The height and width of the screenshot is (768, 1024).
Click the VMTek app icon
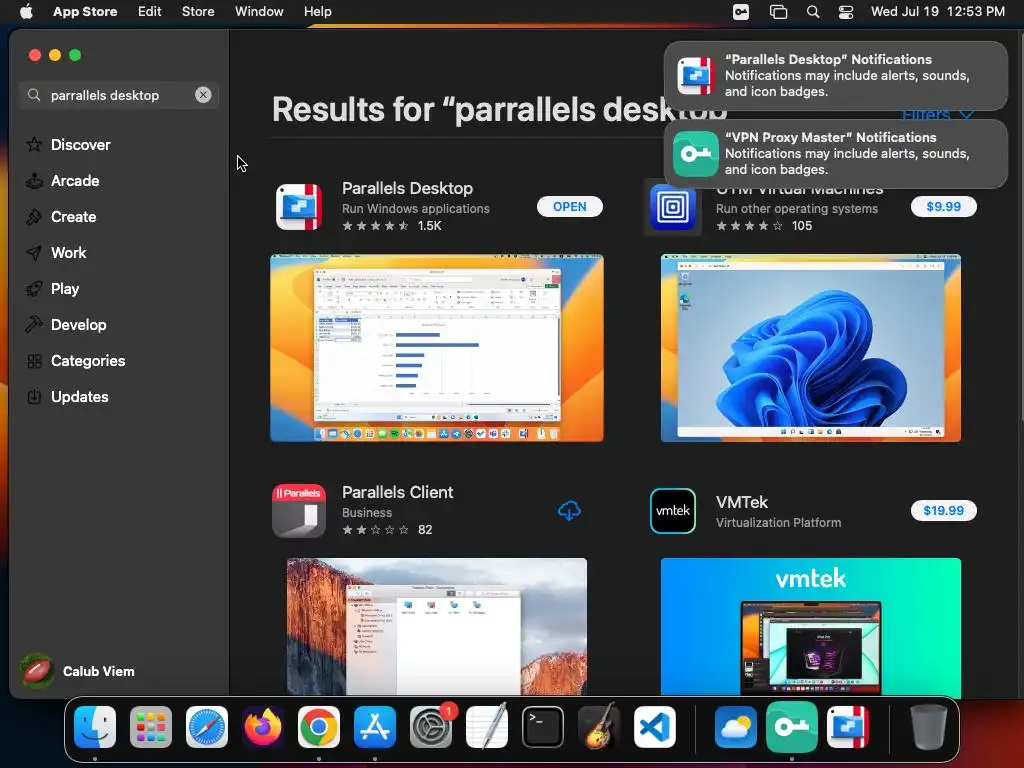673,511
